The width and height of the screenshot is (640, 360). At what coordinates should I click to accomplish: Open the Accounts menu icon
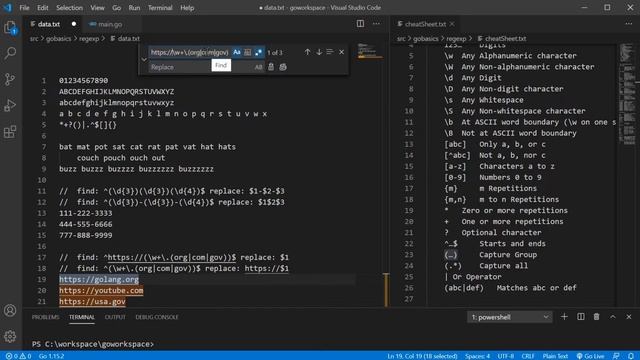click(x=10, y=311)
